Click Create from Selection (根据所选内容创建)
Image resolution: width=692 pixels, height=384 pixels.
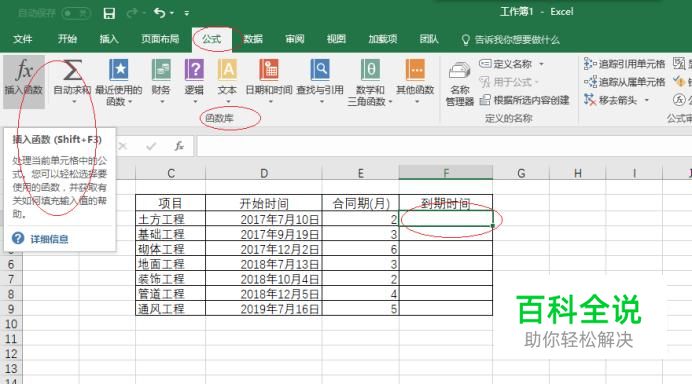[525, 100]
